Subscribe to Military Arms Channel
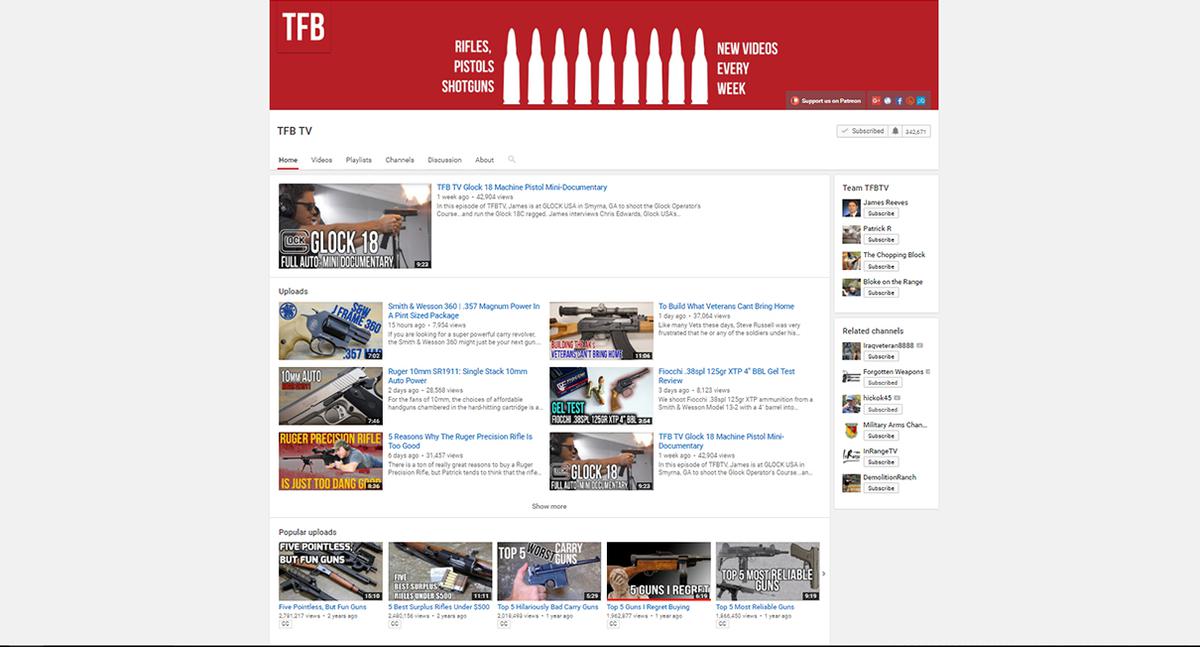This screenshot has height=647, width=1200. tap(881, 436)
